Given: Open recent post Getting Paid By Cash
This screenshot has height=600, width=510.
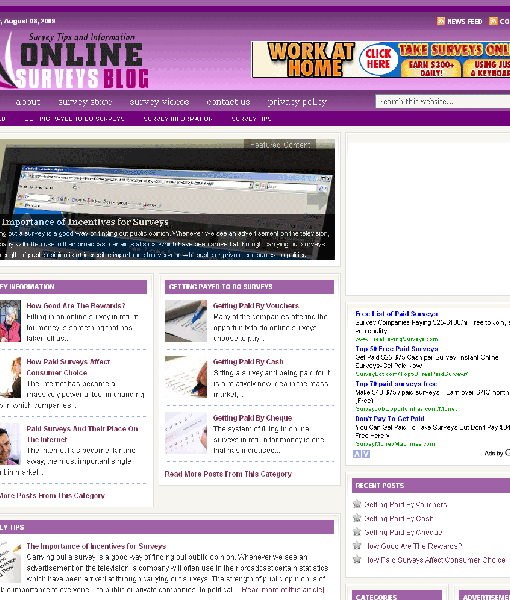Looking at the screenshot, I should (x=398, y=518).
